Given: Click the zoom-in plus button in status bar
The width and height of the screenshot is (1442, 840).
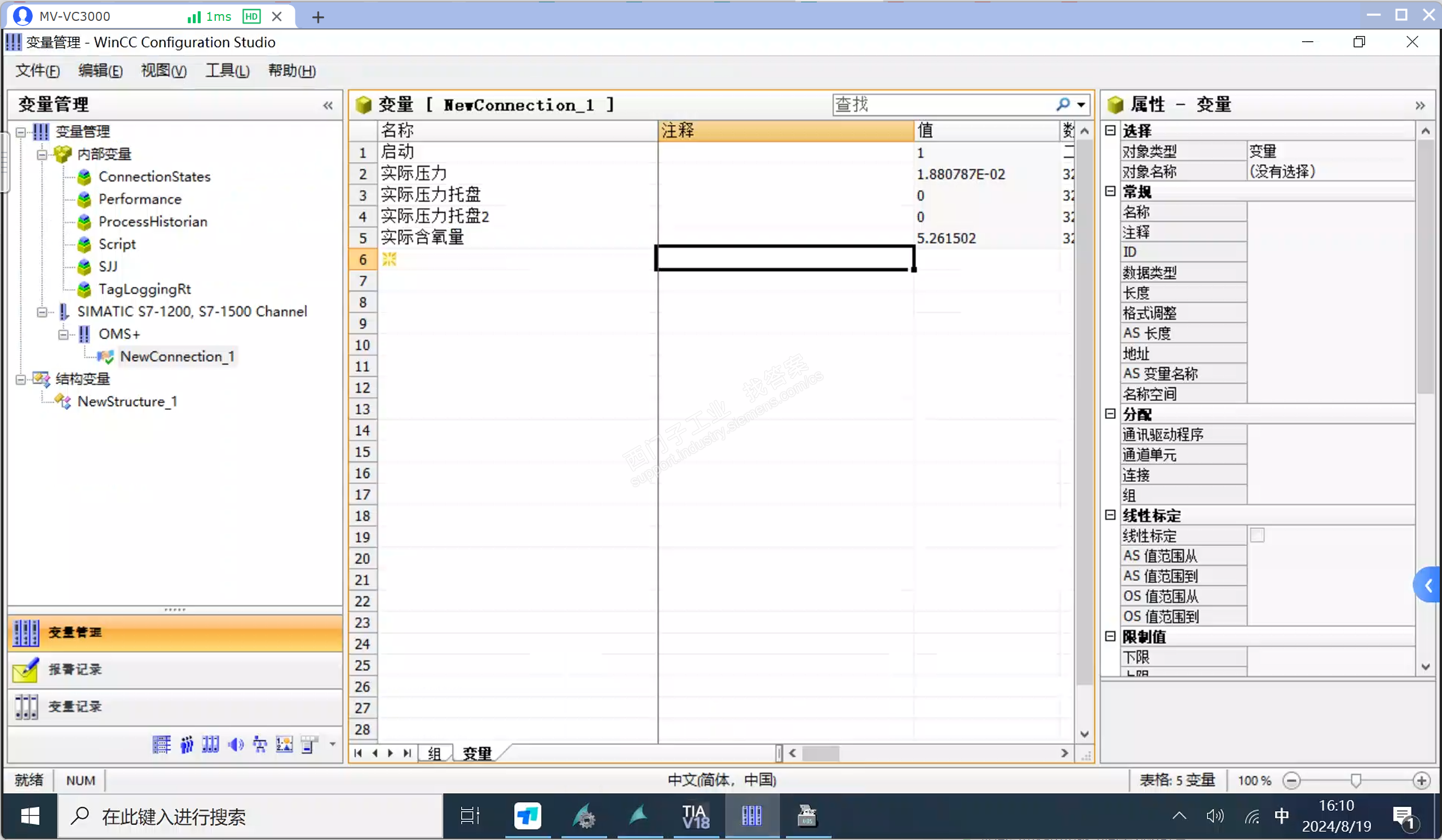Looking at the screenshot, I should tap(1421, 780).
